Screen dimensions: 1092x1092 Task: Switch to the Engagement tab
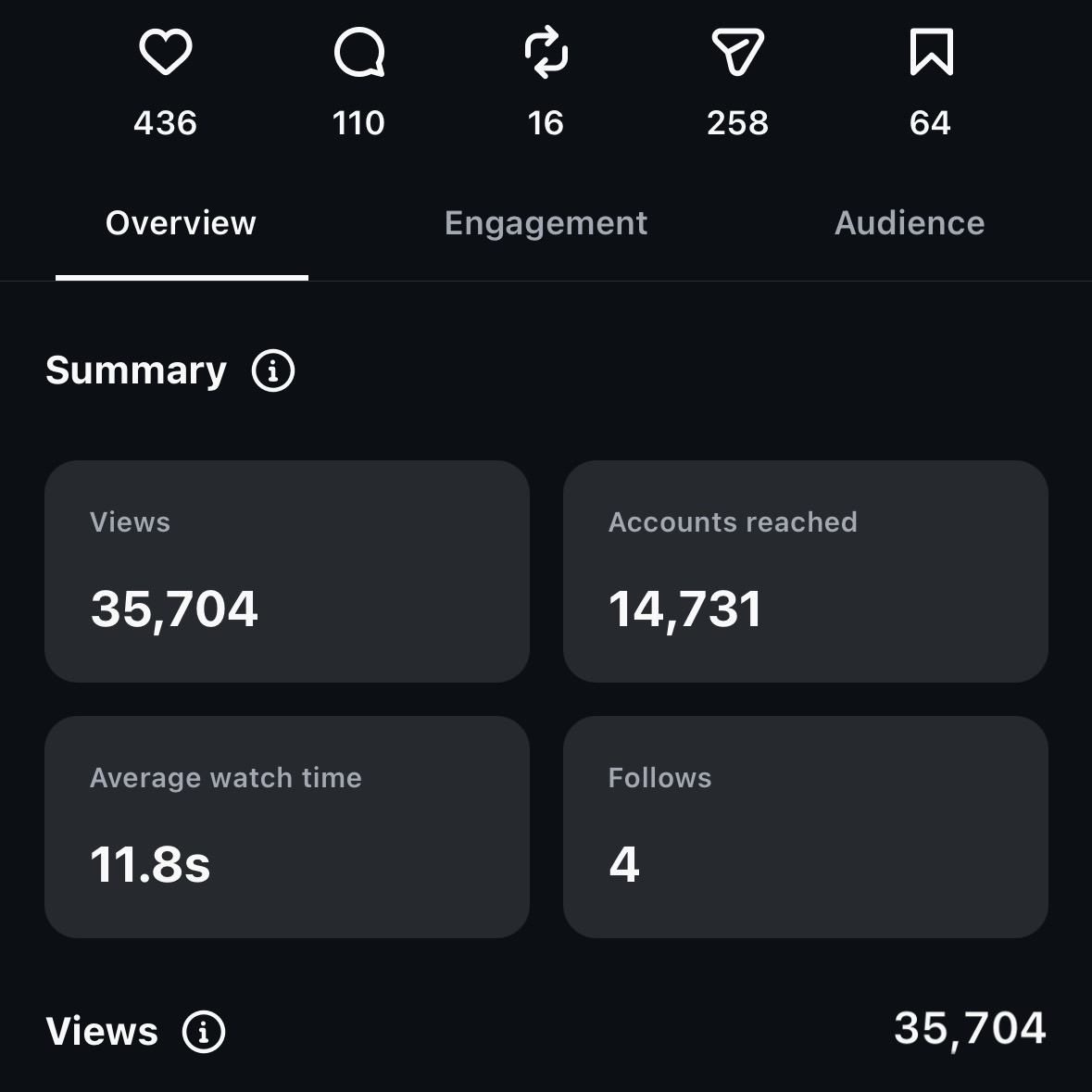[x=546, y=223]
